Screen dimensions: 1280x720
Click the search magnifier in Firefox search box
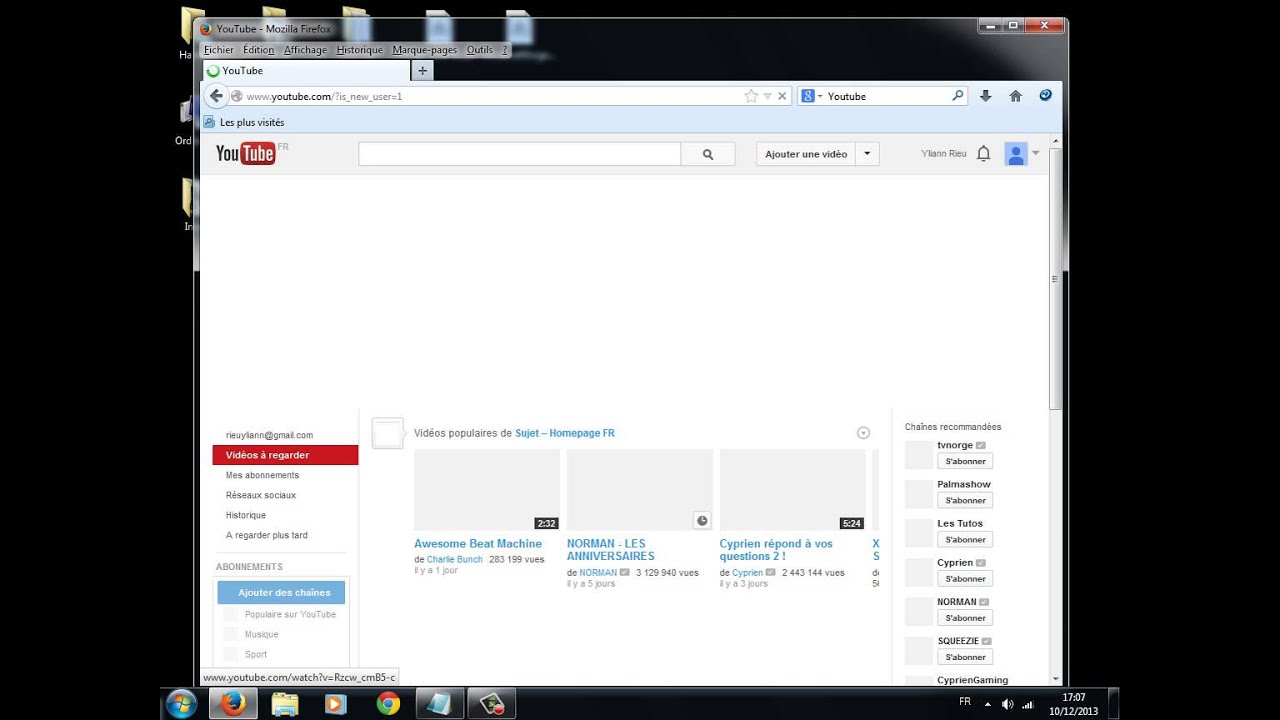tap(957, 96)
